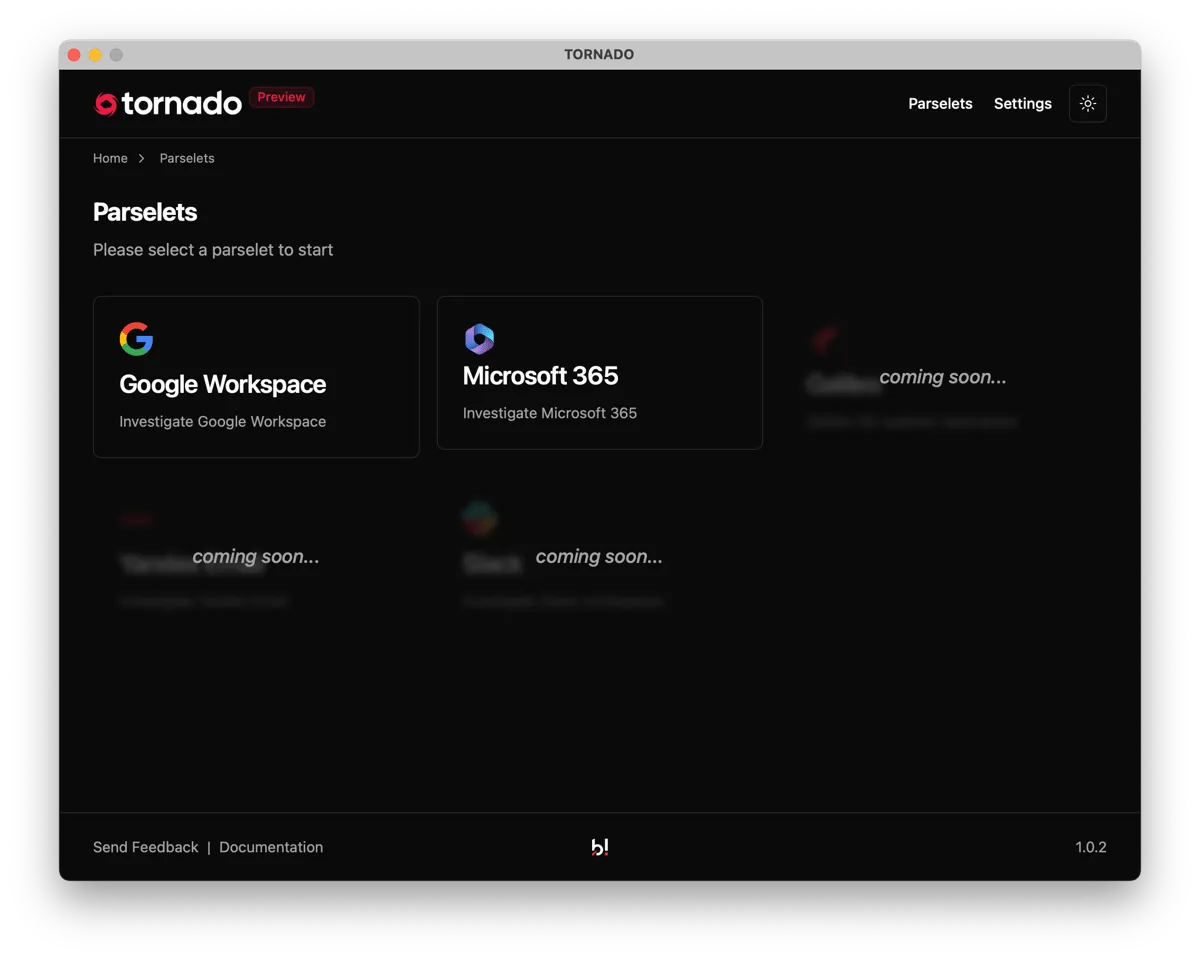This screenshot has width=1200, height=959.
Task: Click the brand logo in the footer center
Action: pos(600,847)
